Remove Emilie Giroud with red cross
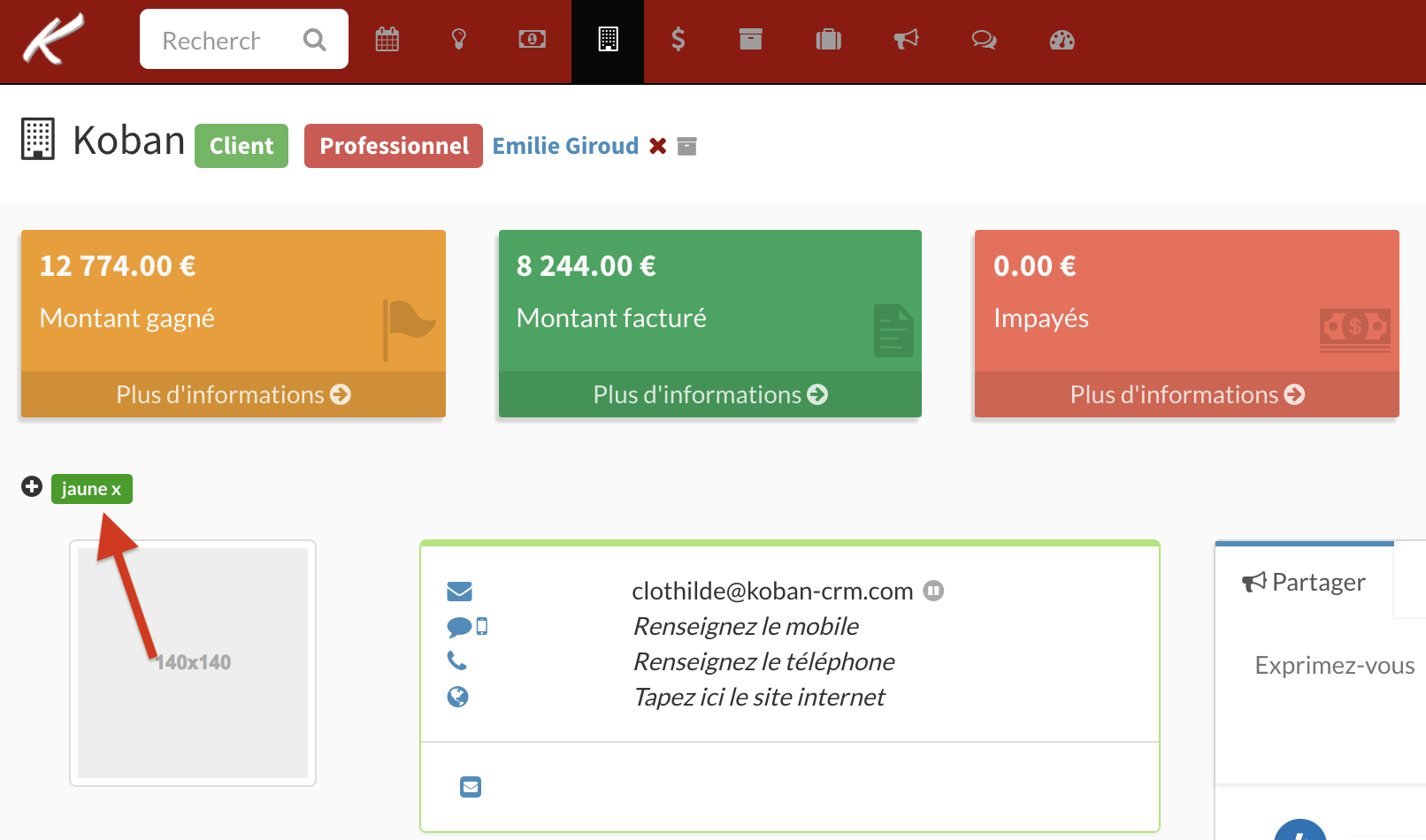The width and height of the screenshot is (1426, 840). pos(657,146)
